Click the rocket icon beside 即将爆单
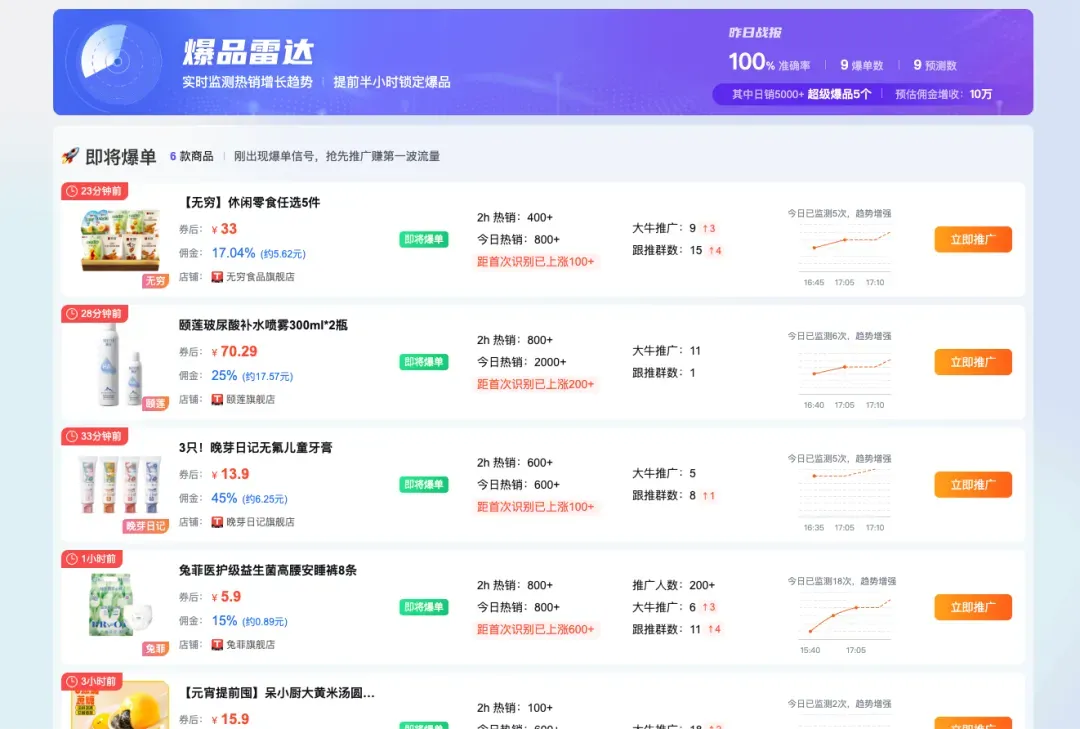The width and height of the screenshot is (1080, 729). (x=70, y=156)
